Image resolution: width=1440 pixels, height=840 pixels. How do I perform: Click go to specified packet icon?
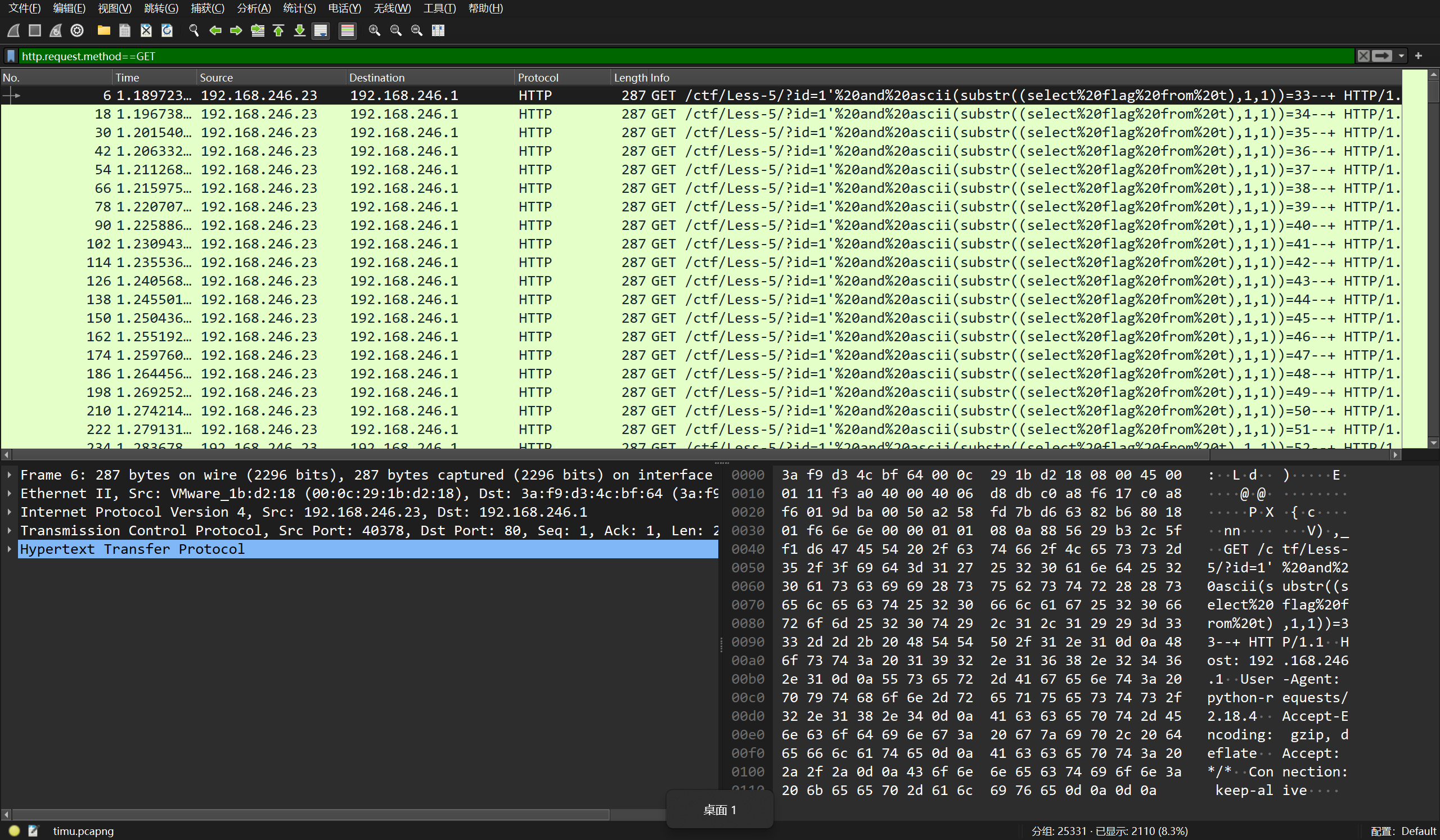point(258,31)
